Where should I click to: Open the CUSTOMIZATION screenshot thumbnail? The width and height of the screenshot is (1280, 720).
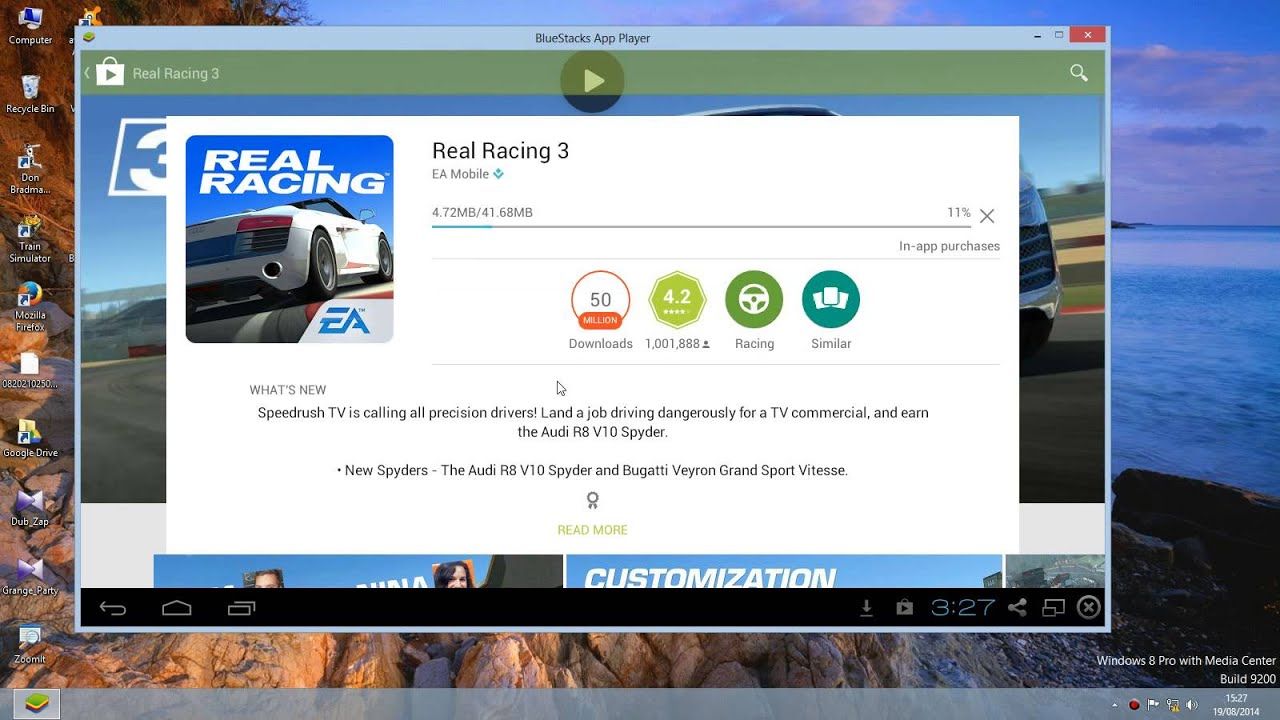click(x=784, y=571)
